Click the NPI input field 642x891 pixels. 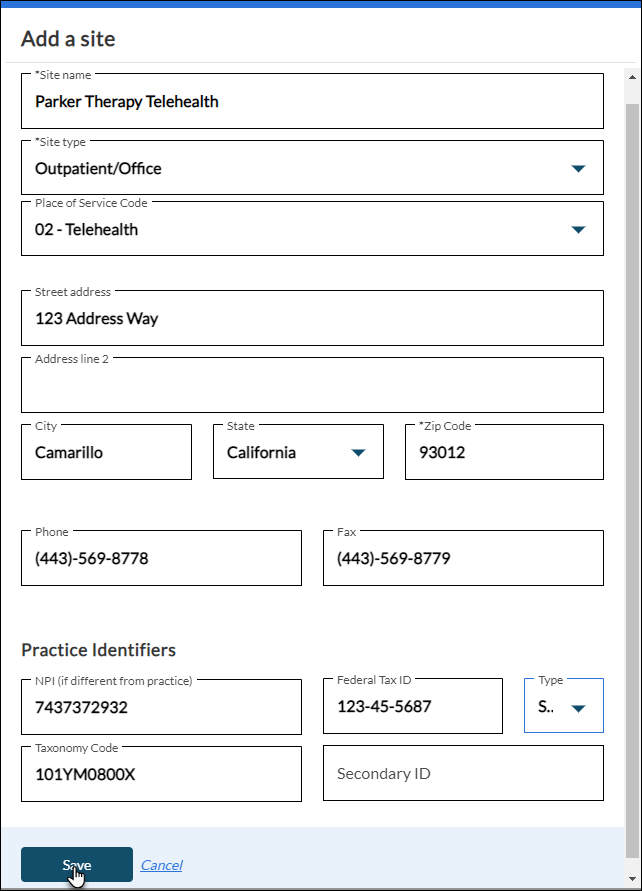161,708
